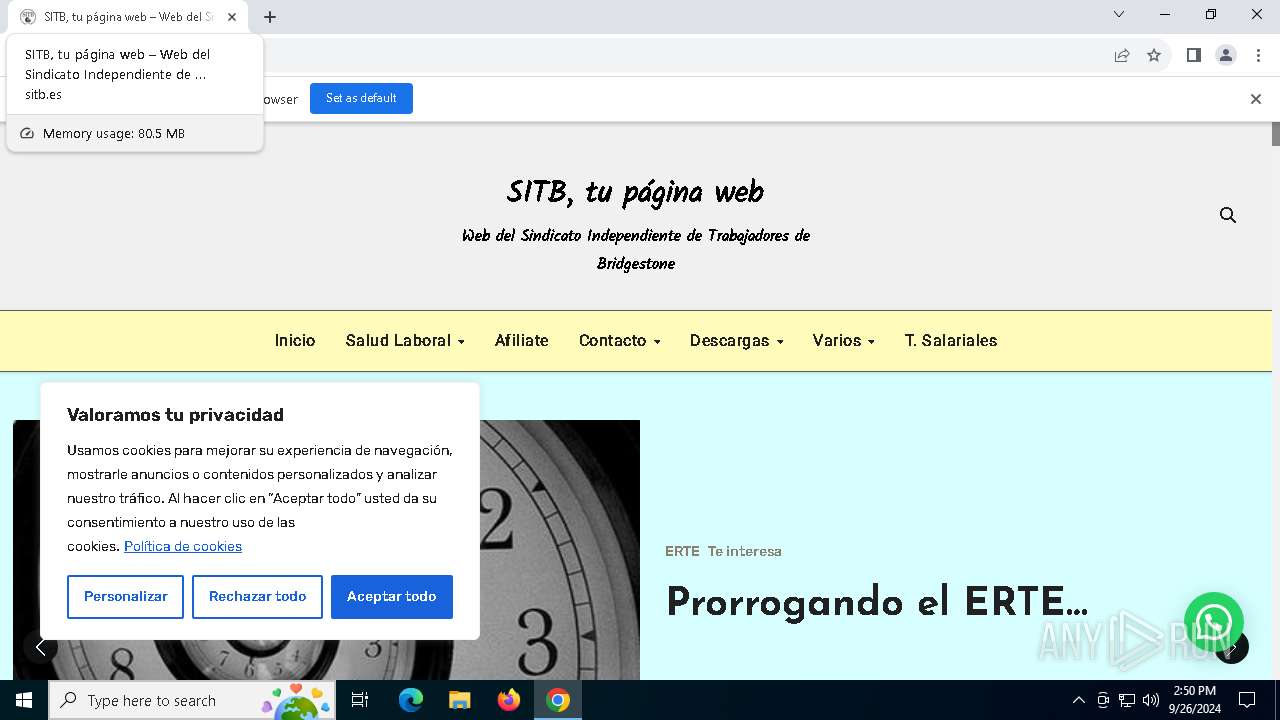Open ERTE category link

(x=682, y=551)
